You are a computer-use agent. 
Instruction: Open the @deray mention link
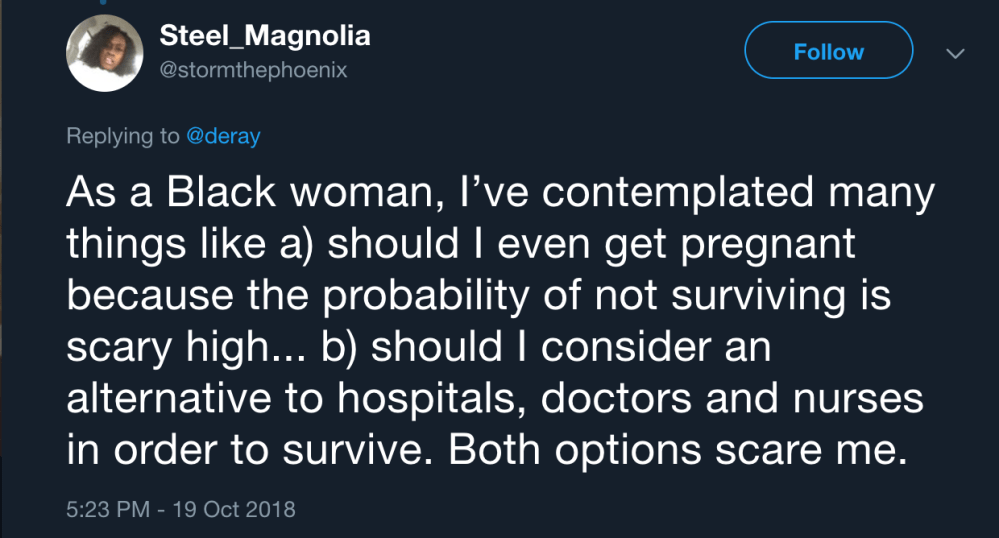tap(223, 137)
